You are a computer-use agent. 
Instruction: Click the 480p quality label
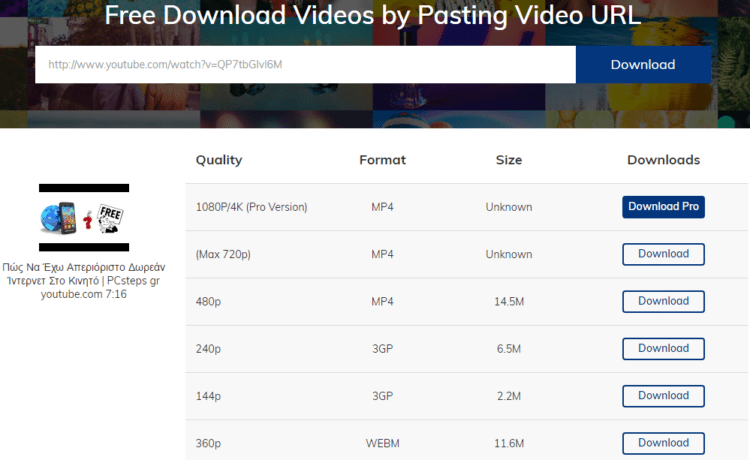(x=208, y=302)
